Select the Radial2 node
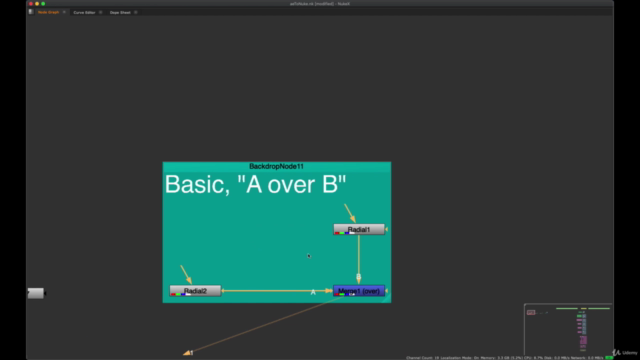 (x=195, y=291)
